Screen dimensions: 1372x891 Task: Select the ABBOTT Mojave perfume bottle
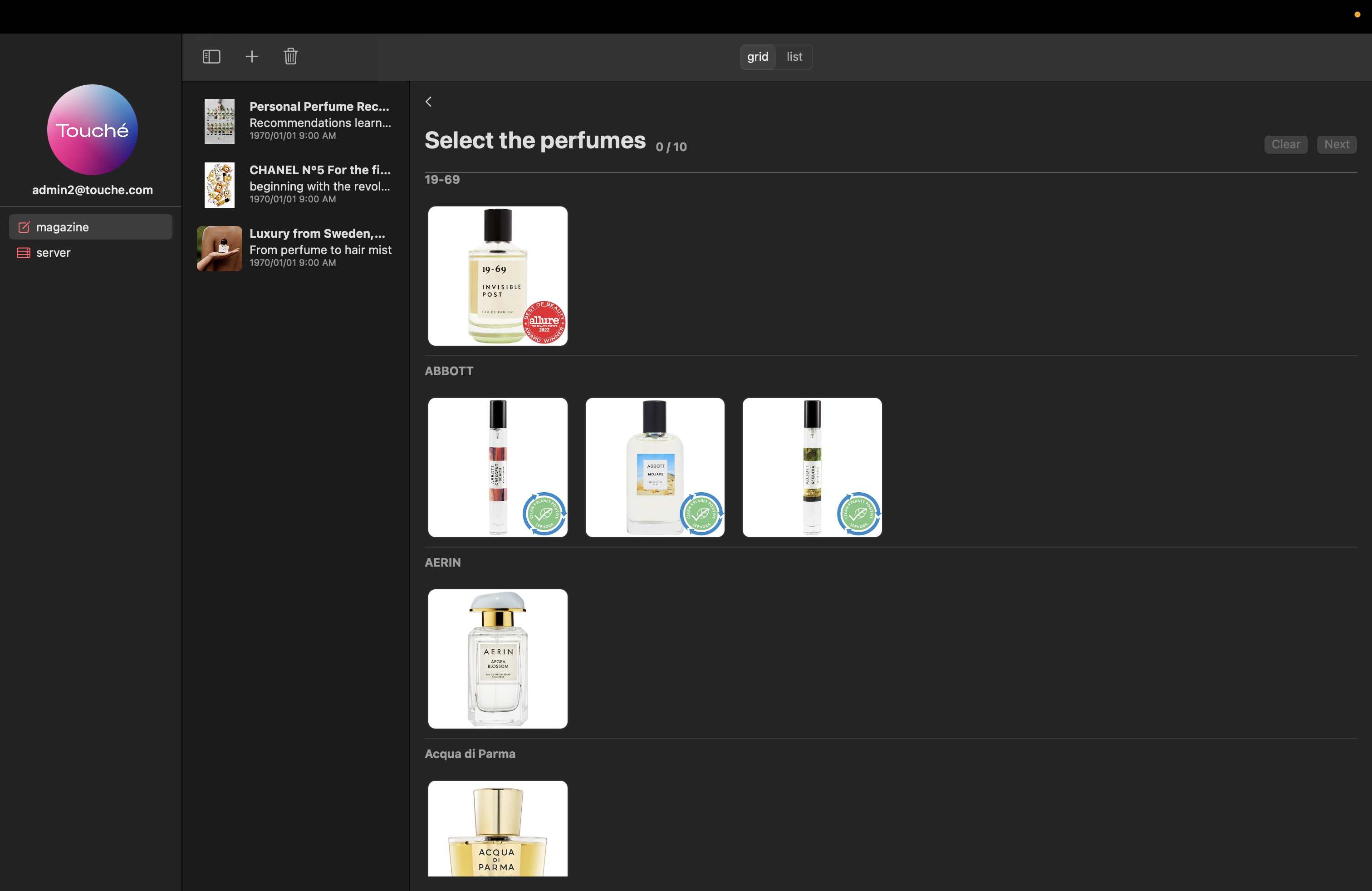(x=654, y=467)
